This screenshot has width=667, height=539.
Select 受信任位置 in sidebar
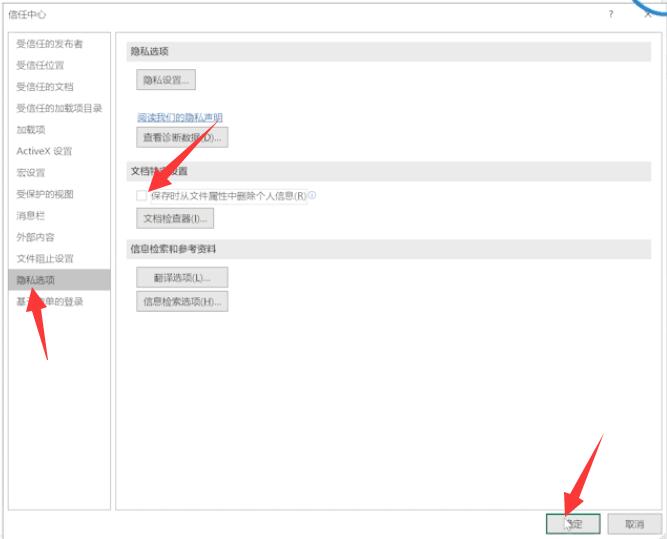pyautogui.click(x=40, y=65)
